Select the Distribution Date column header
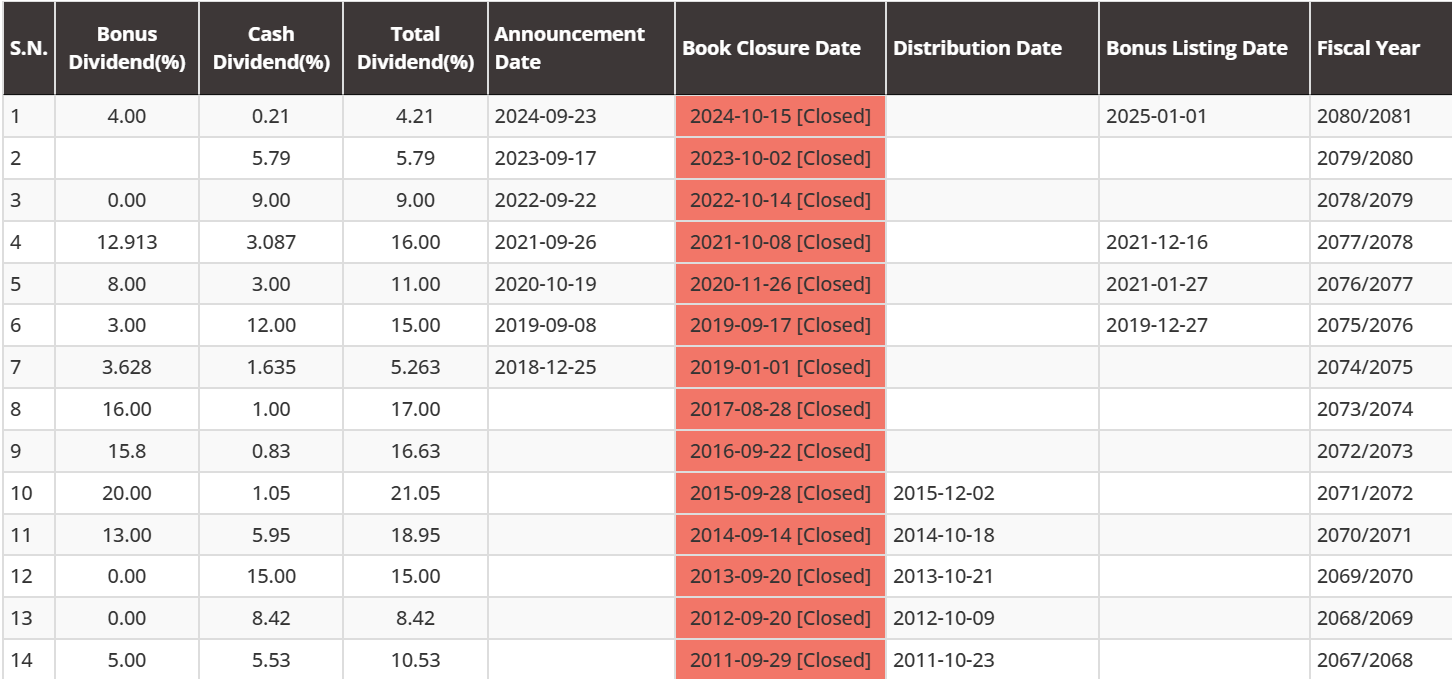1456x679 pixels. point(992,48)
